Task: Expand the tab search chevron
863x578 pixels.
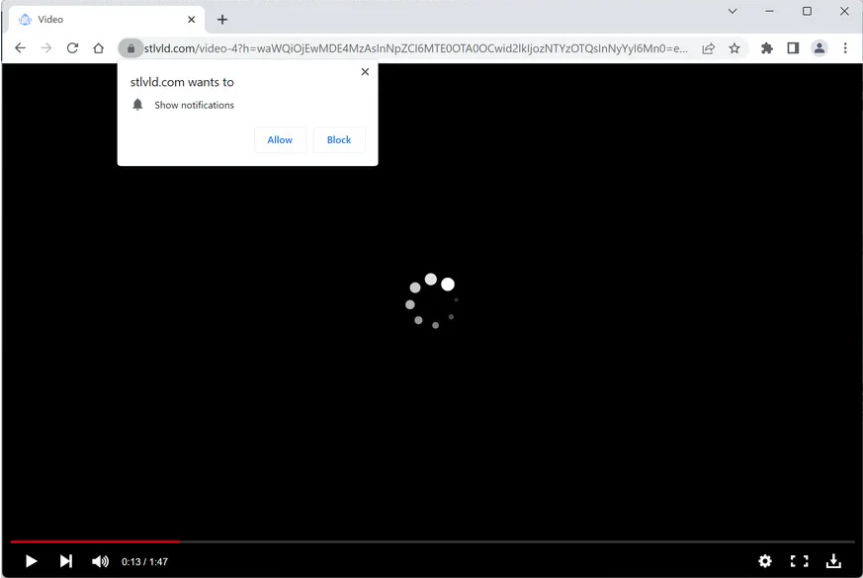Action: (732, 12)
